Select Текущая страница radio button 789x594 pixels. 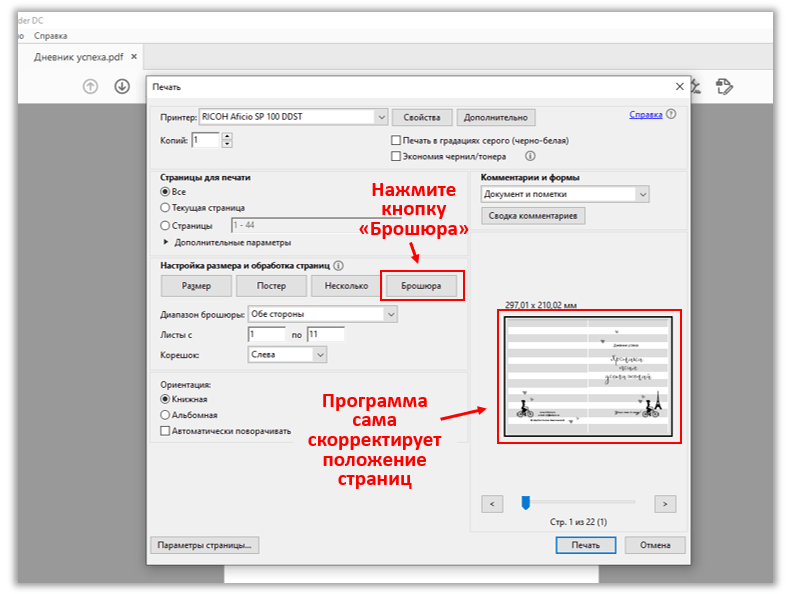165,207
